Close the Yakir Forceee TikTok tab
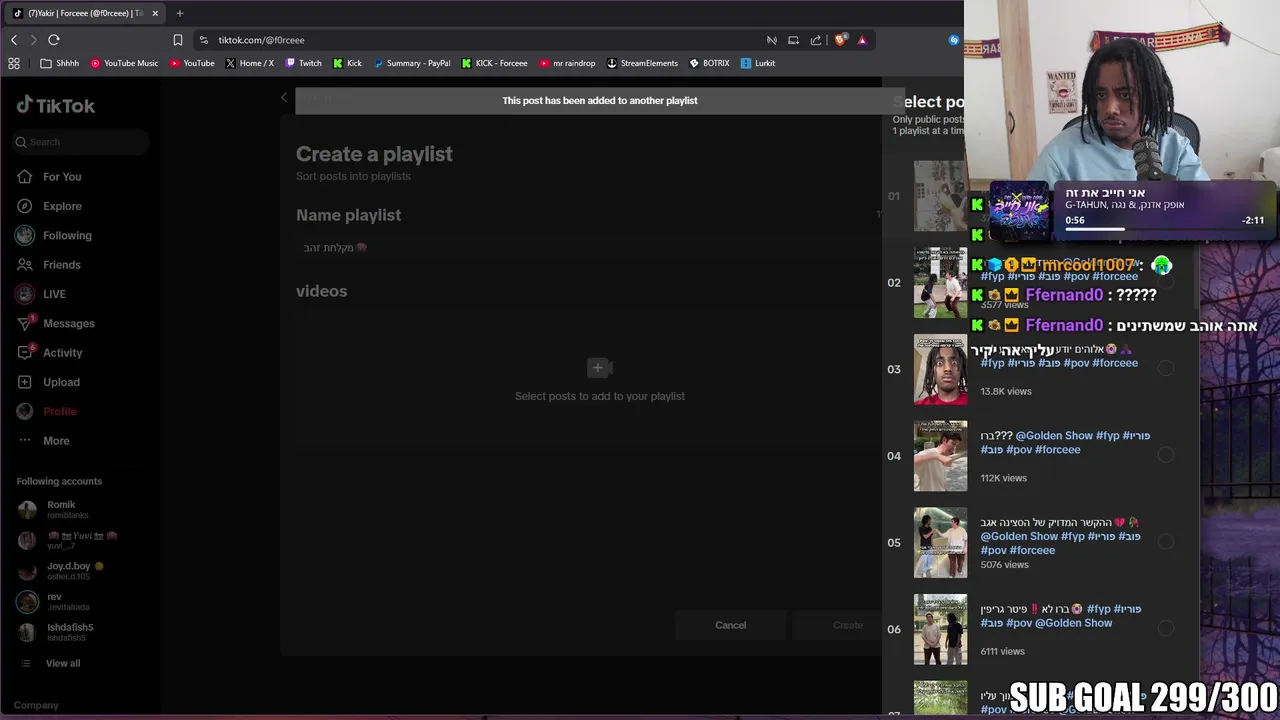The height and width of the screenshot is (720, 1280). (x=155, y=13)
